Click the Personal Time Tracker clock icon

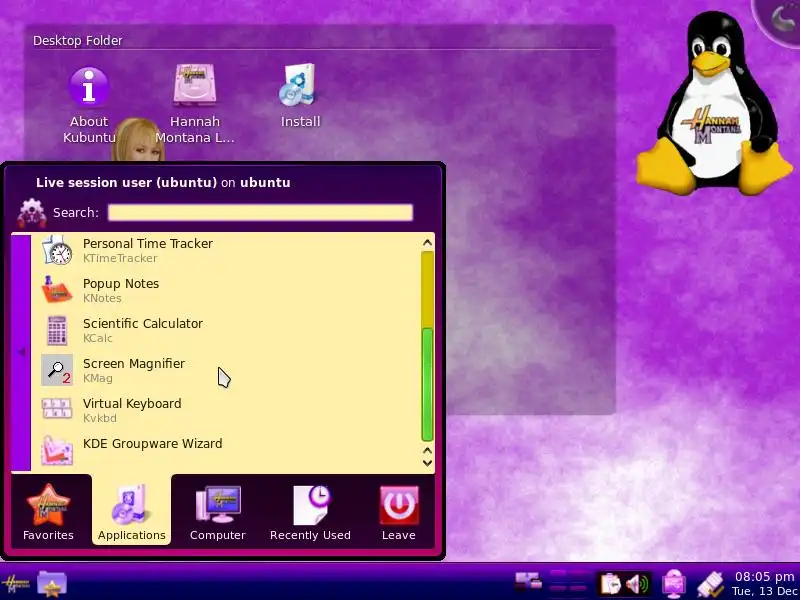click(57, 250)
